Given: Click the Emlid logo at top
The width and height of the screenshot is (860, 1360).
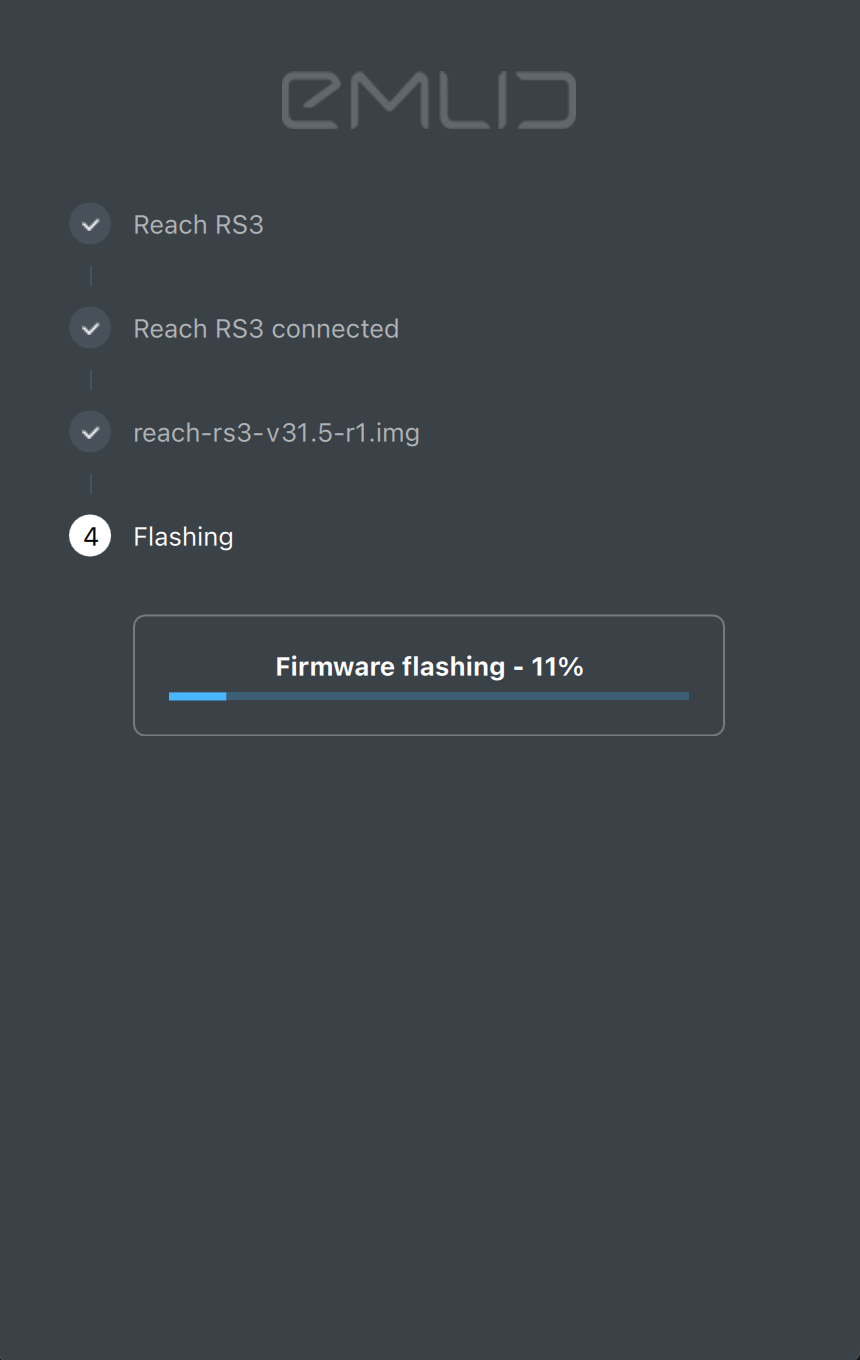Looking at the screenshot, I should point(429,100).
